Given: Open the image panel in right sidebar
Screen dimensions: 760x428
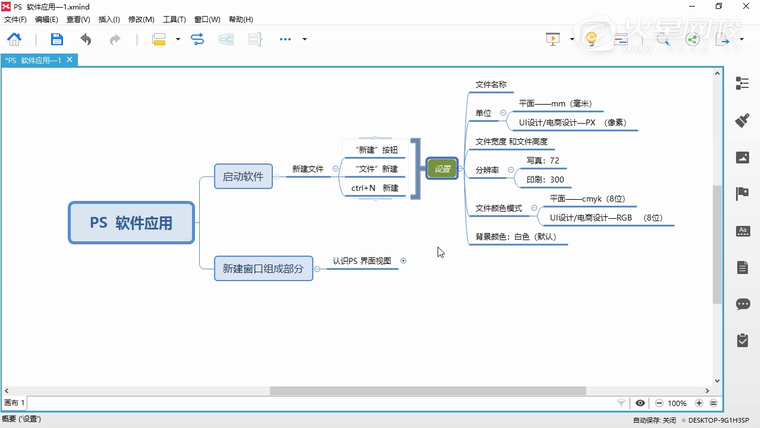Looking at the screenshot, I should [742, 157].
